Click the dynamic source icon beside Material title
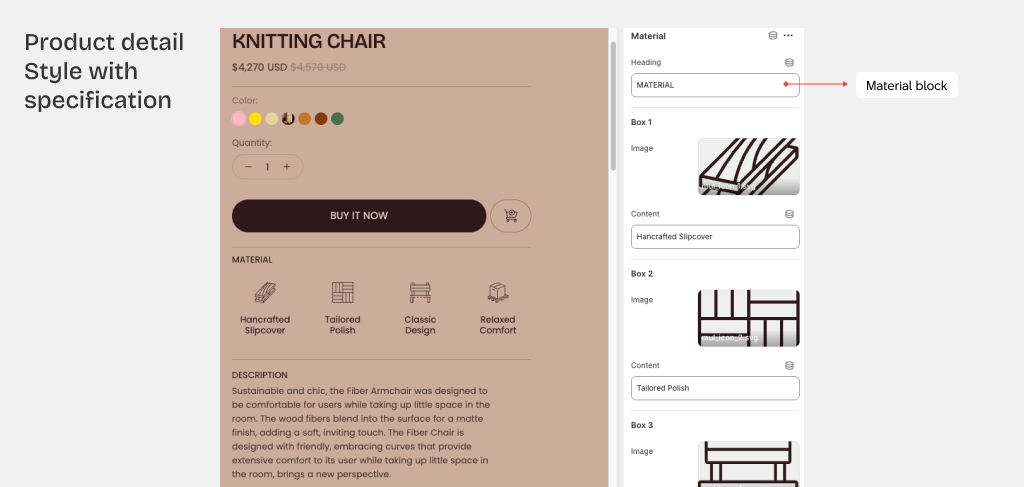The height and width of the screenshot is (487, 1024). (772, 36)
